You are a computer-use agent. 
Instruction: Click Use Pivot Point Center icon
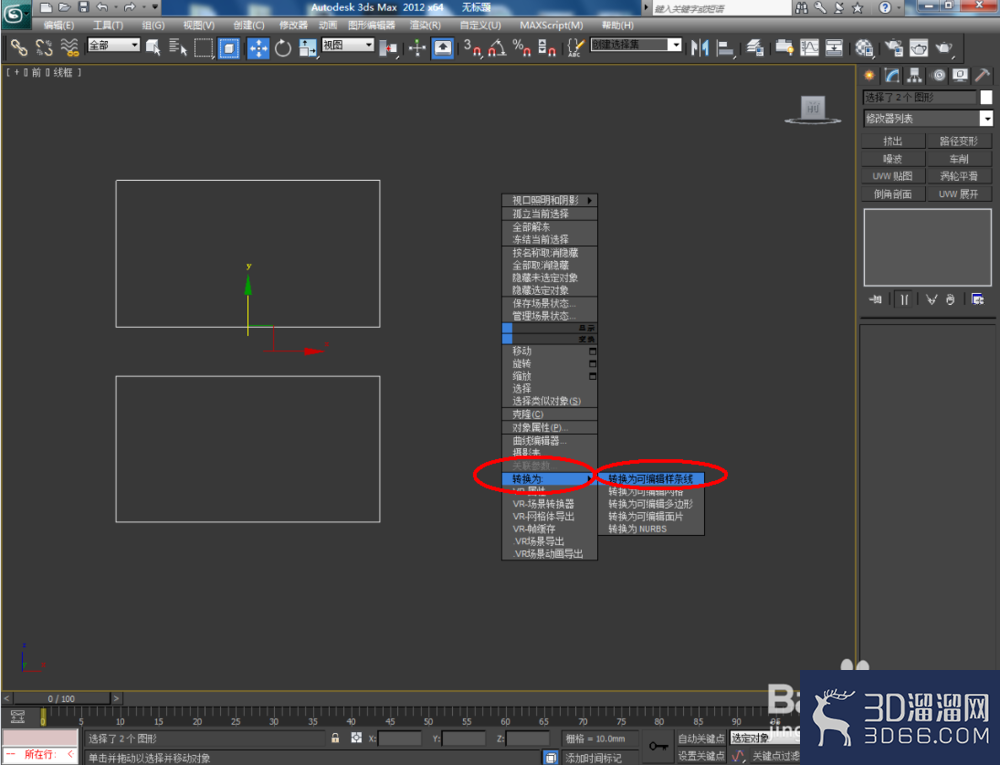(388, 48)
